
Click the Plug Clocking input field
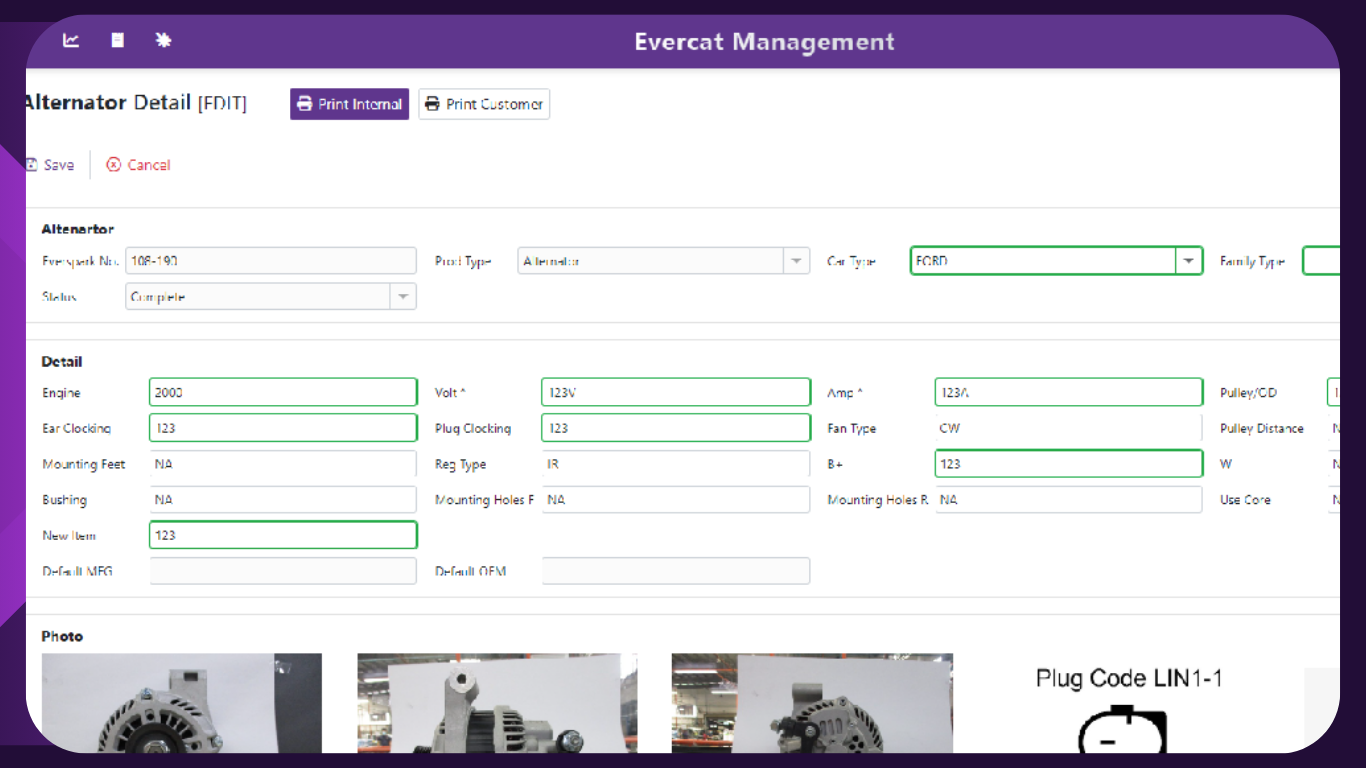[675, 428]
